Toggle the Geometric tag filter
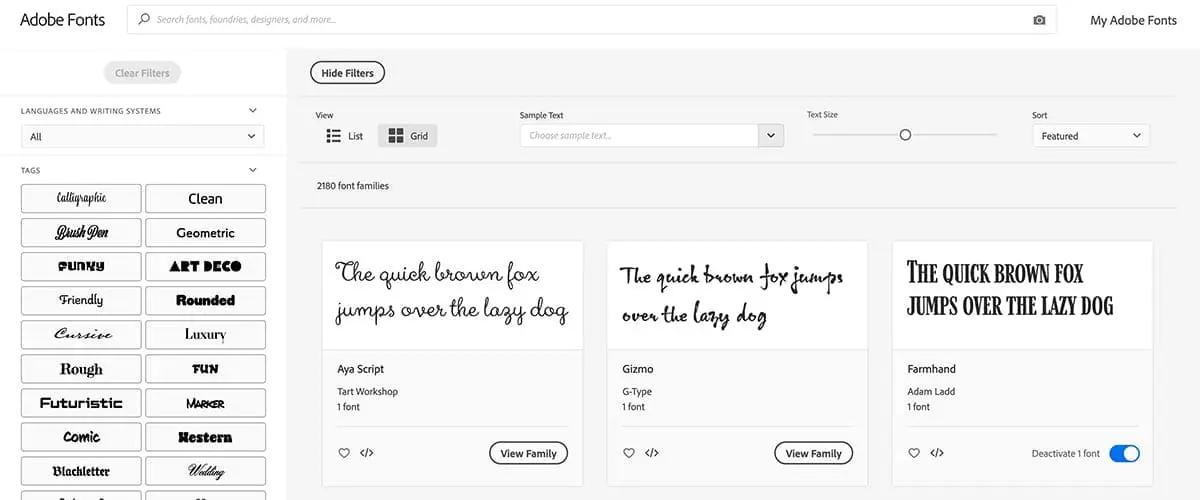 coord(205,232)
